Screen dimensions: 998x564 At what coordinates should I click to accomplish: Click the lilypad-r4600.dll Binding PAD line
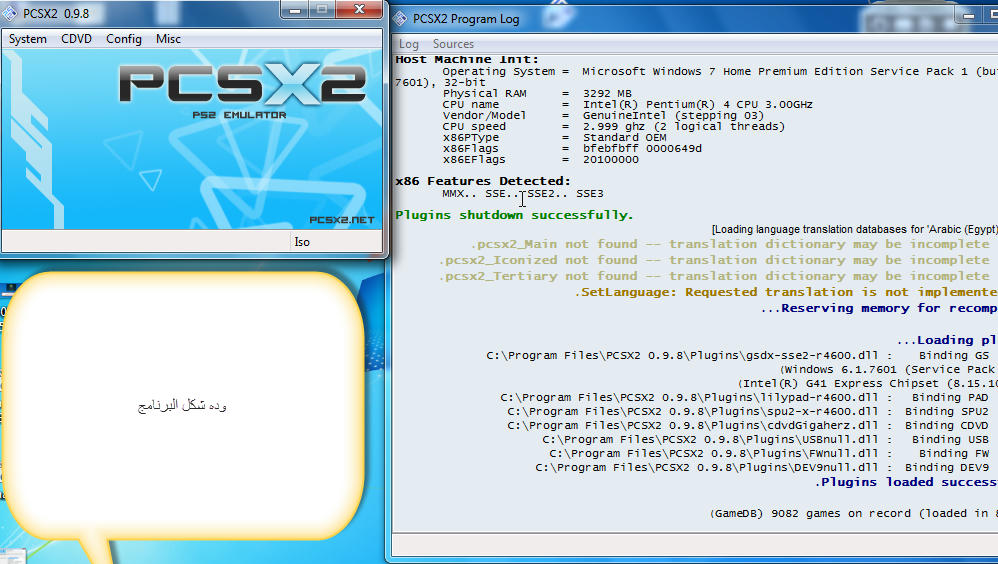(745, 398)
